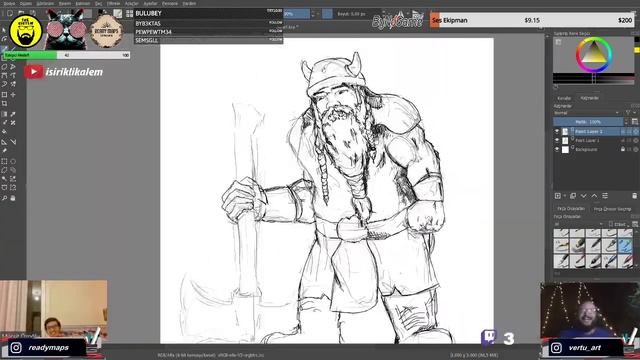Select the elliptical selection tool
This screenshot has width=640, height=360.
13,161
